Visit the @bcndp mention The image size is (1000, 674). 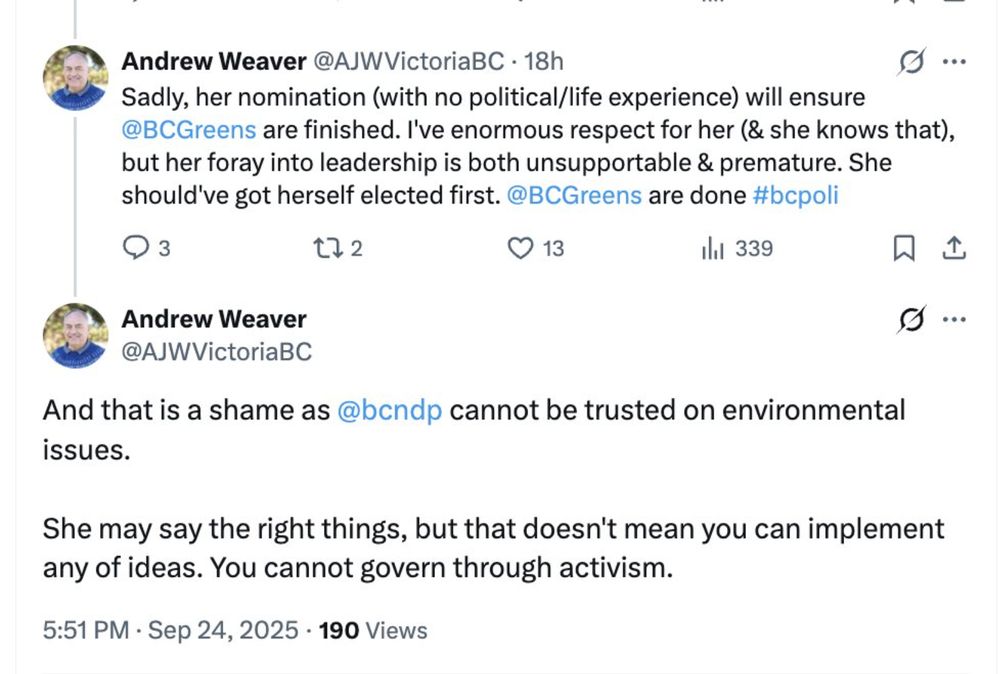coord(390,410)
